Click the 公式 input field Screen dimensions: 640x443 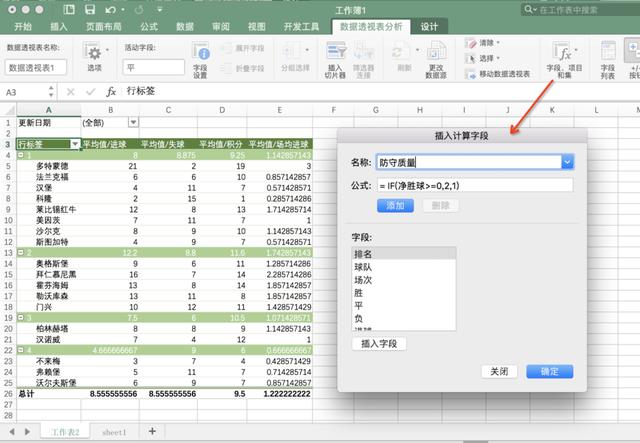tap(475, 185)
